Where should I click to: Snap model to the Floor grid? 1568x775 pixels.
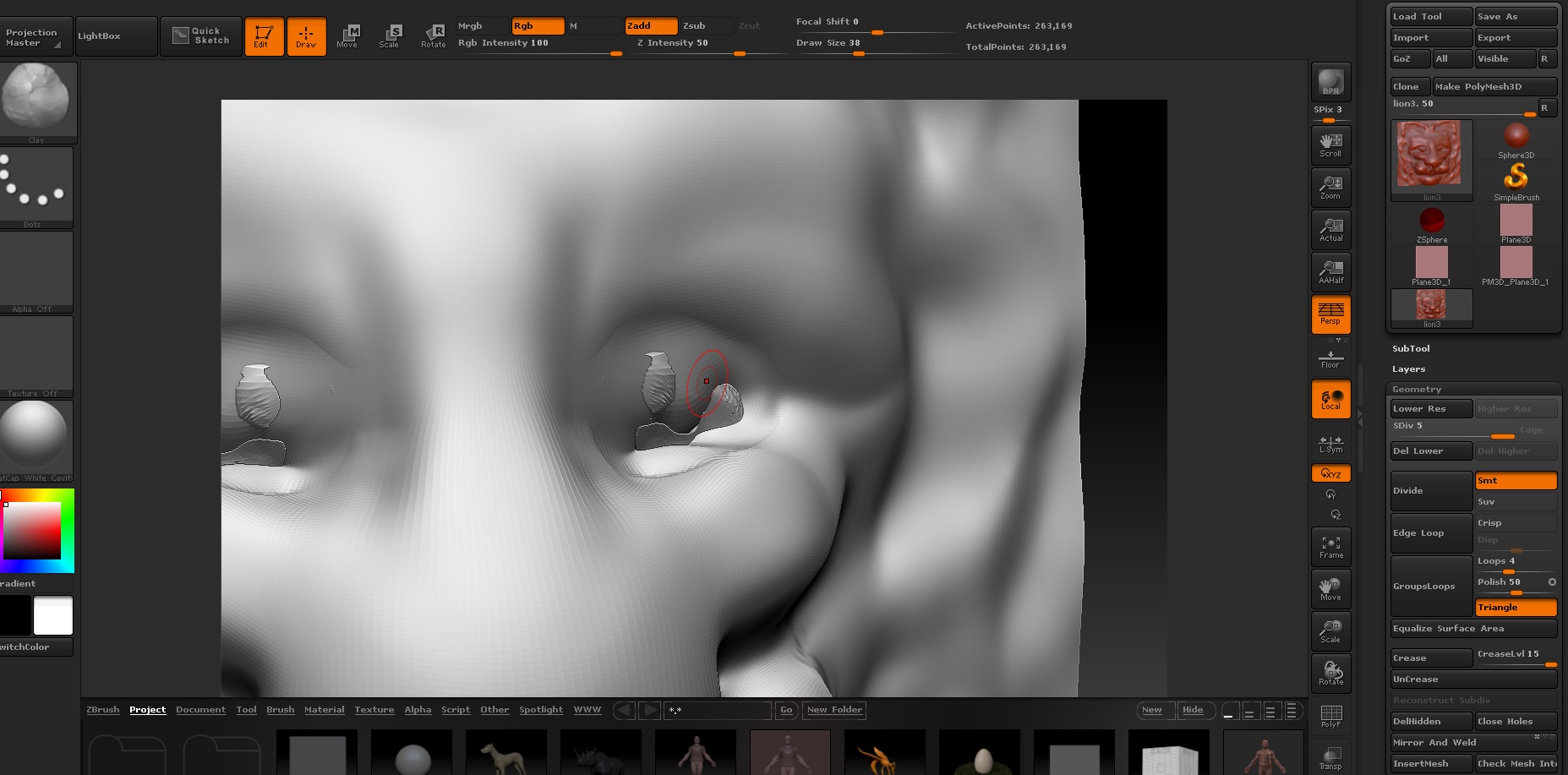pos(1330,358)
